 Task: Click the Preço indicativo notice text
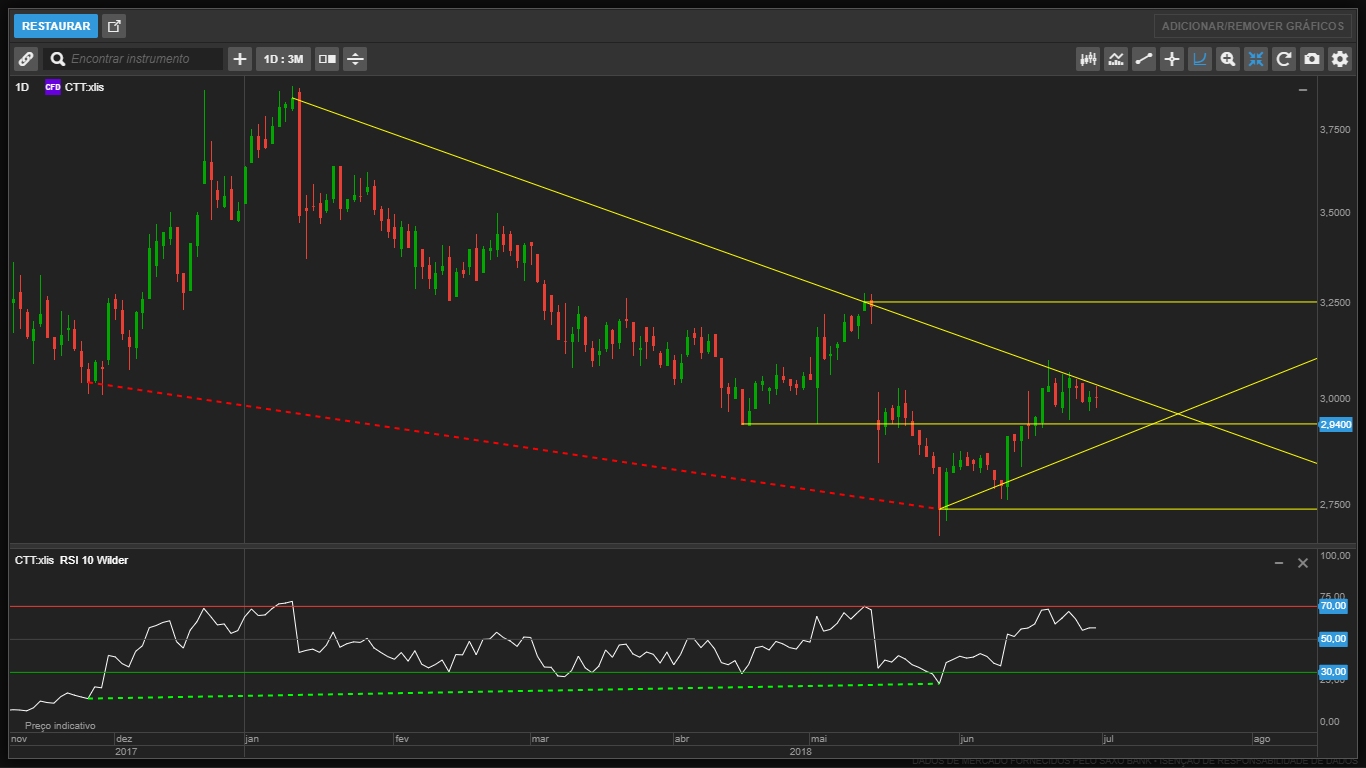point(60,726)
